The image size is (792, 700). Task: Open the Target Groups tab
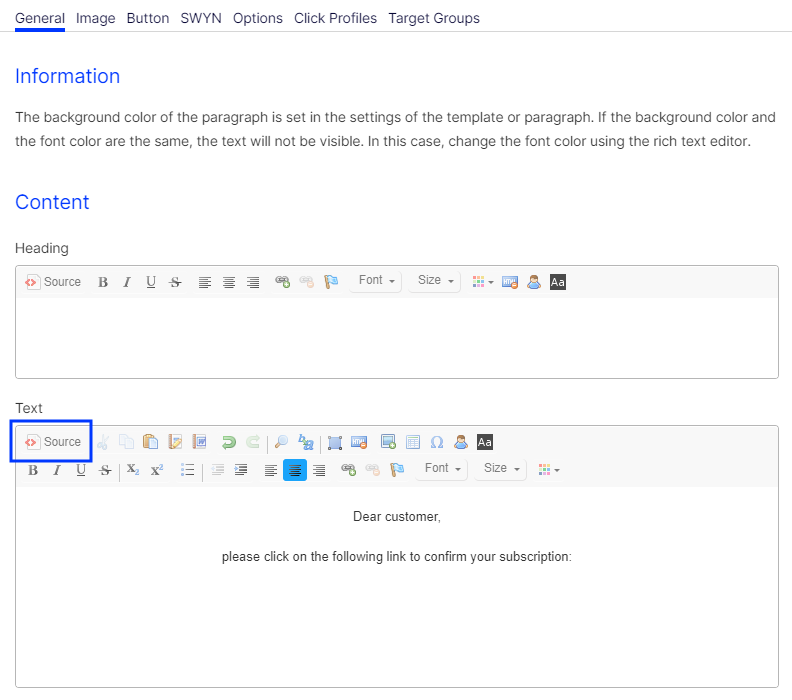(x=434, y=18)
